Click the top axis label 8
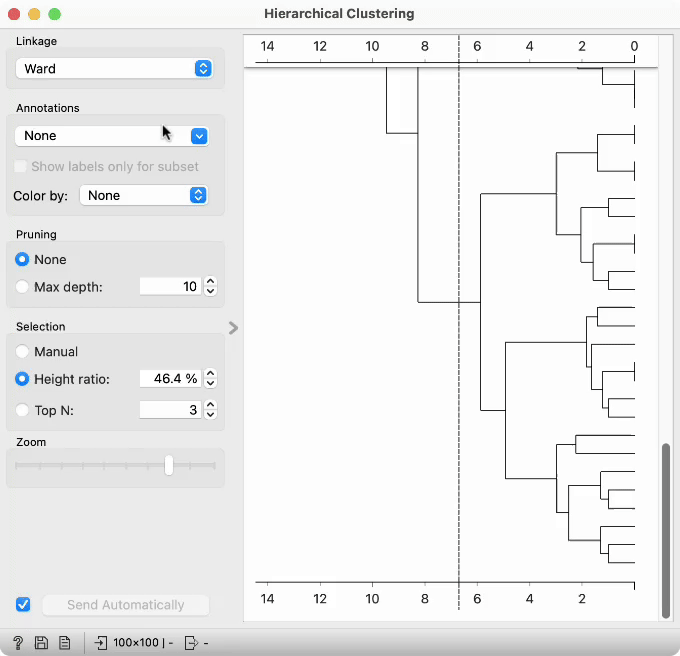 (425, 46)
